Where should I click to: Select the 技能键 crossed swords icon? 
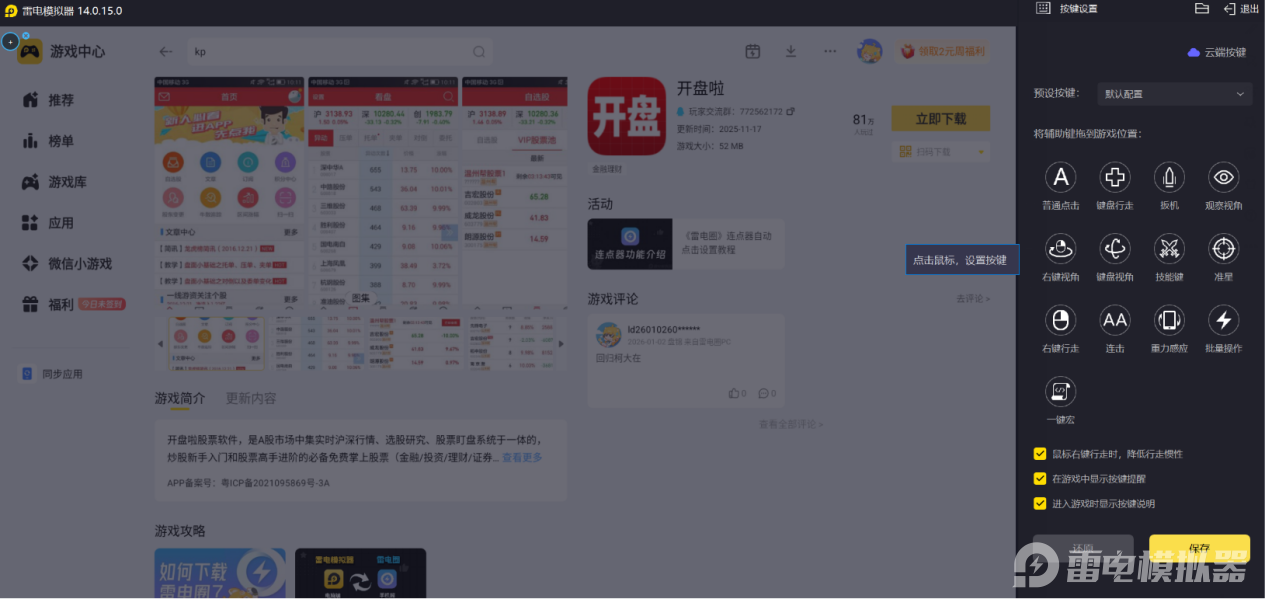point(1169,249)
